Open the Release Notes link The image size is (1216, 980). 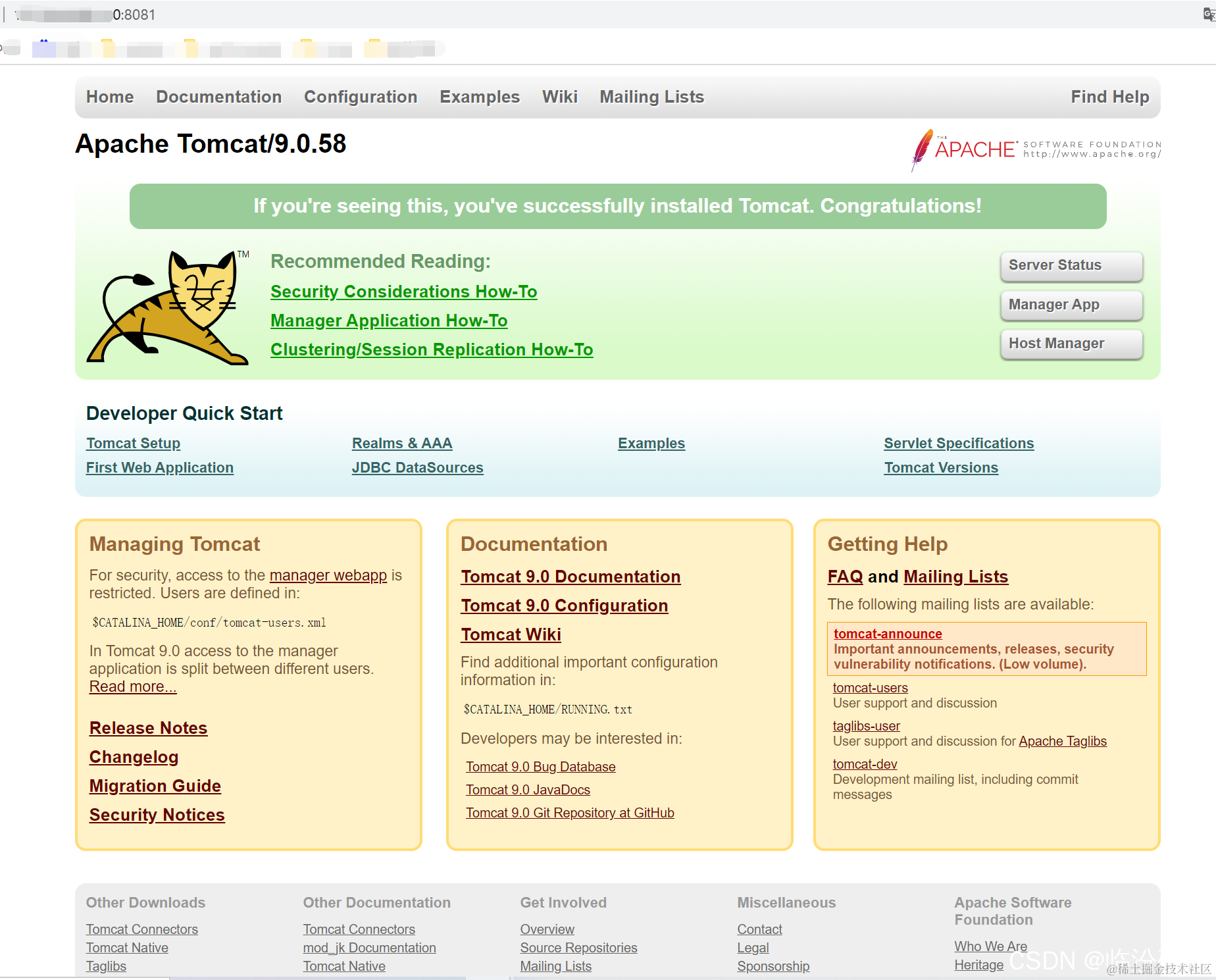tap(148, 728)
